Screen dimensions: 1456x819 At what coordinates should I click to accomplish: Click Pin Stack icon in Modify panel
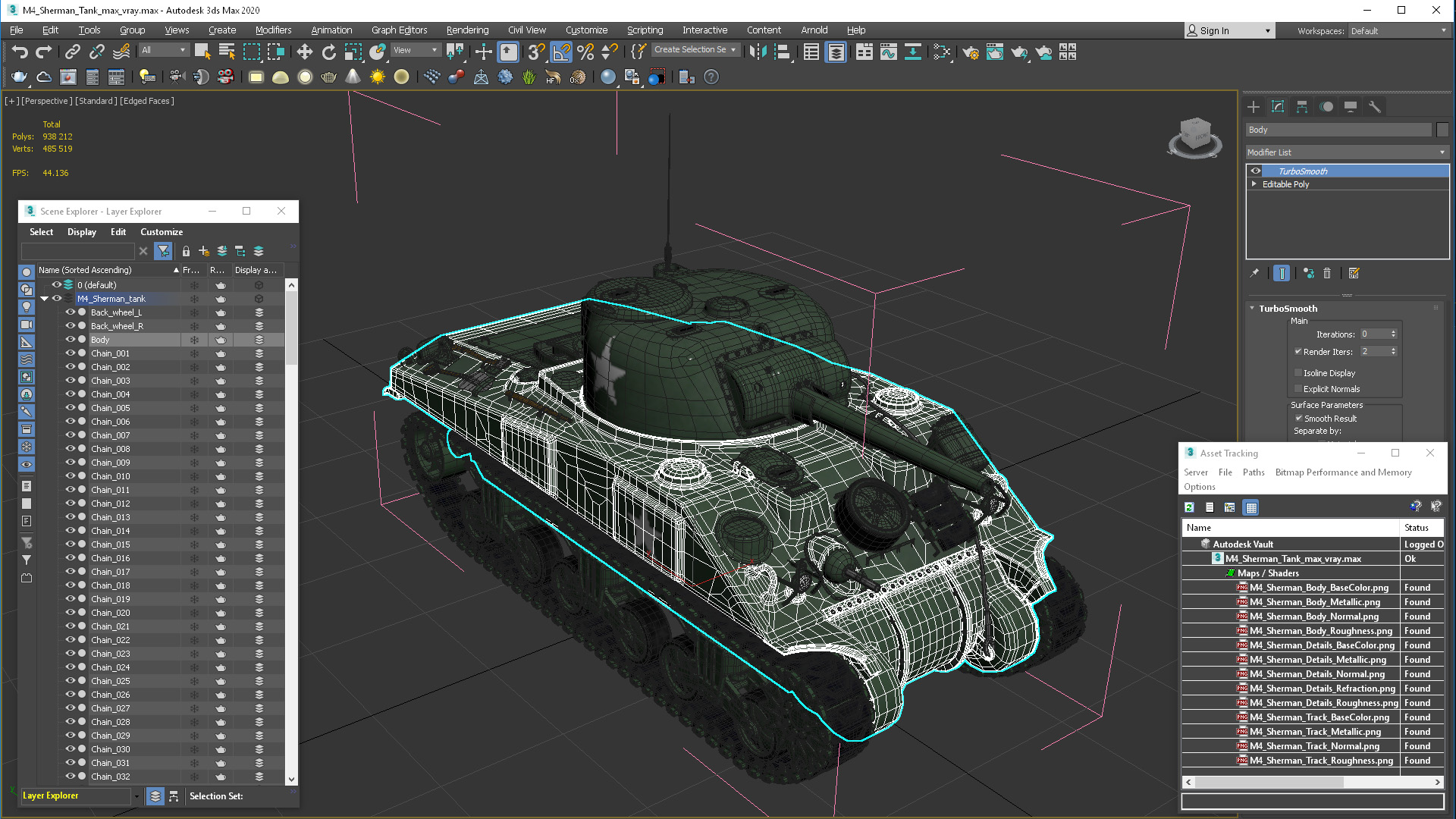(x=1254, y=273)
